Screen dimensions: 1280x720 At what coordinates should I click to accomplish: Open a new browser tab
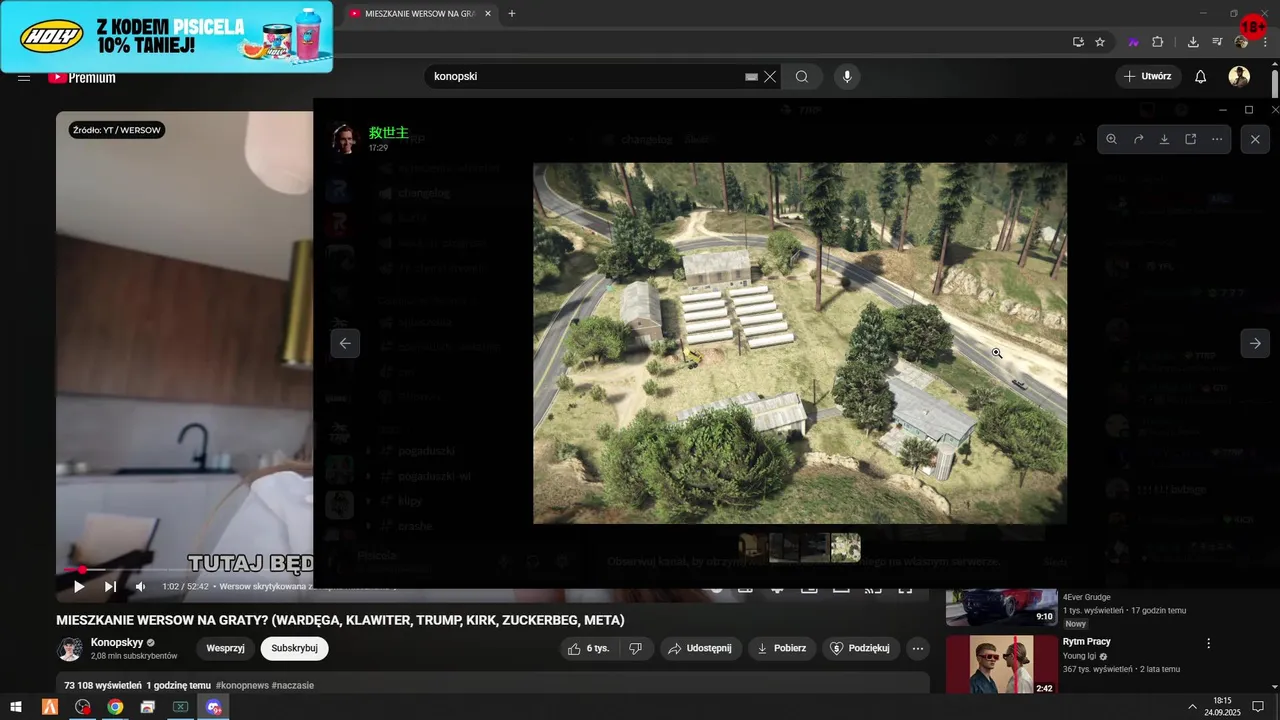(512, 14)
